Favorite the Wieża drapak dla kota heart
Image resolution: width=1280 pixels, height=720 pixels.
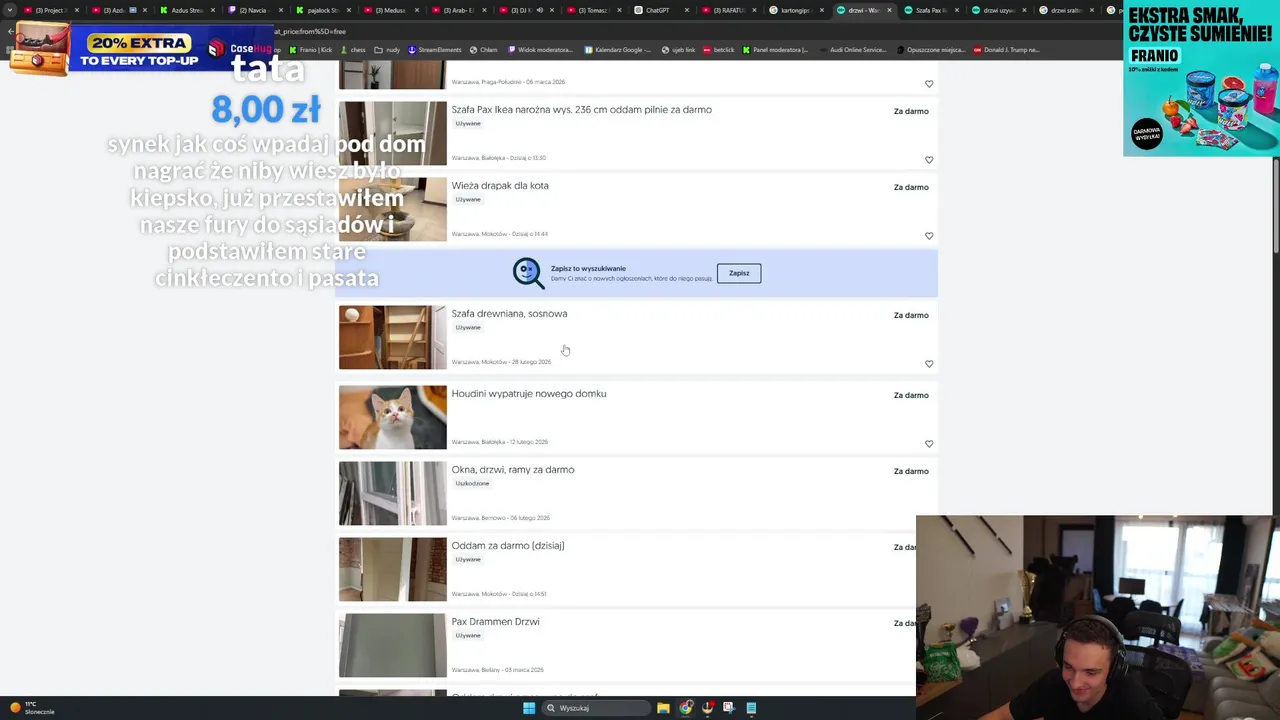[x=929, y=236]
